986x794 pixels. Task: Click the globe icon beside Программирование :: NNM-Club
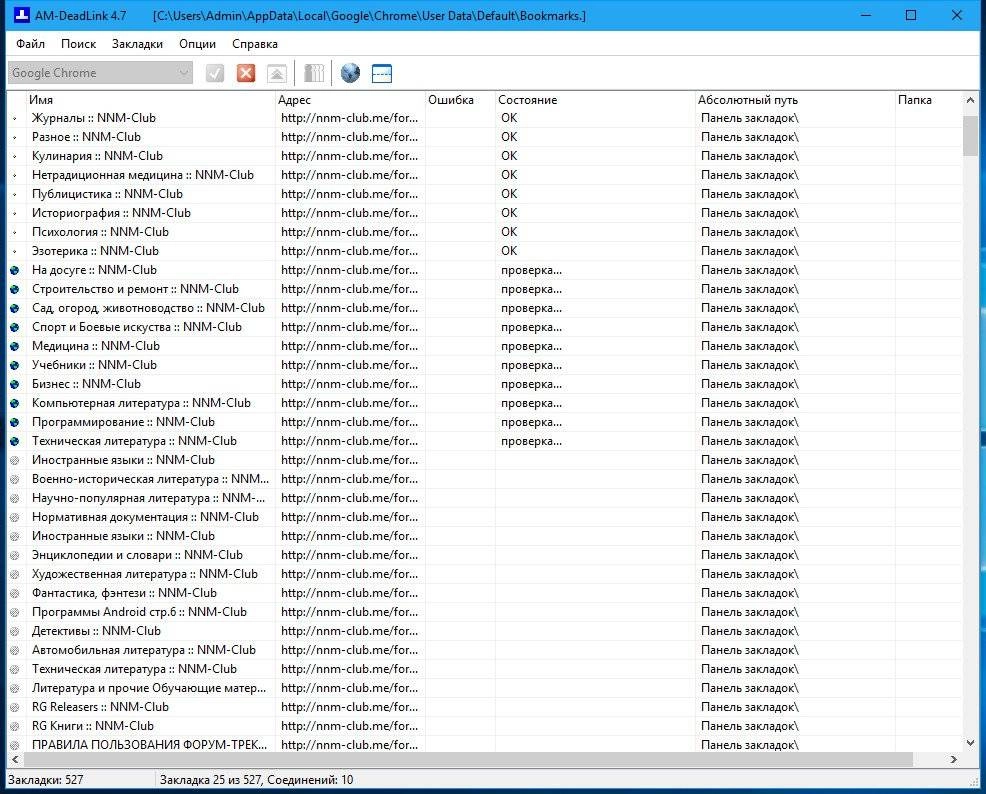point(14,422)
